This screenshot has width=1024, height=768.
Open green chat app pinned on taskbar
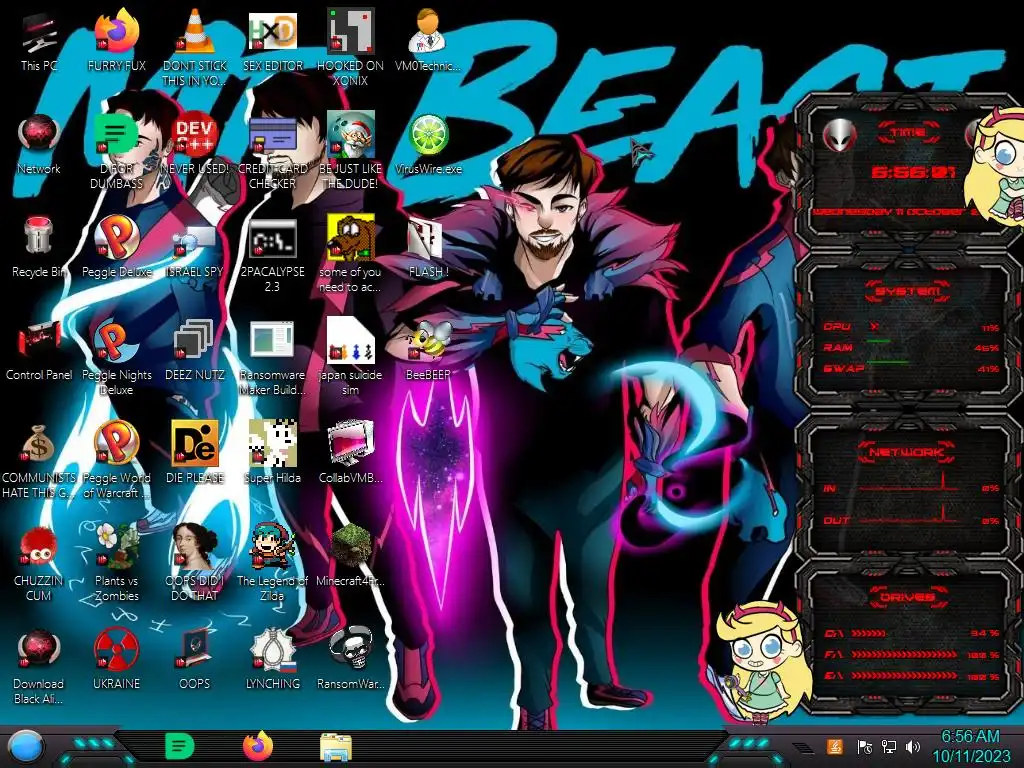(x=179, y=746)
